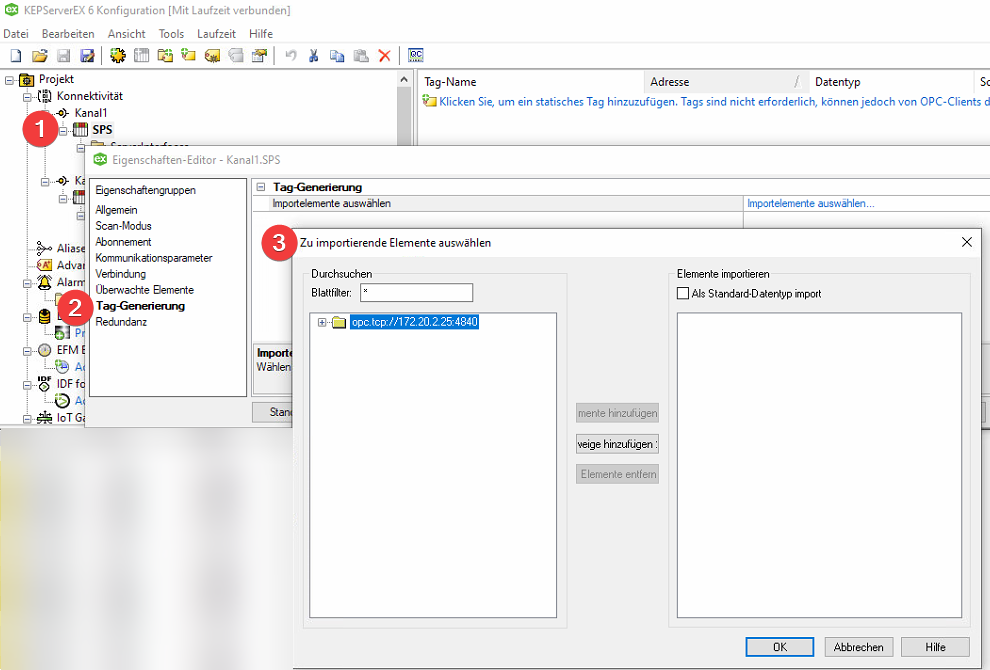Click the Advanced Tags node icon
Viewport: 990px width, 670px height.
44,265
